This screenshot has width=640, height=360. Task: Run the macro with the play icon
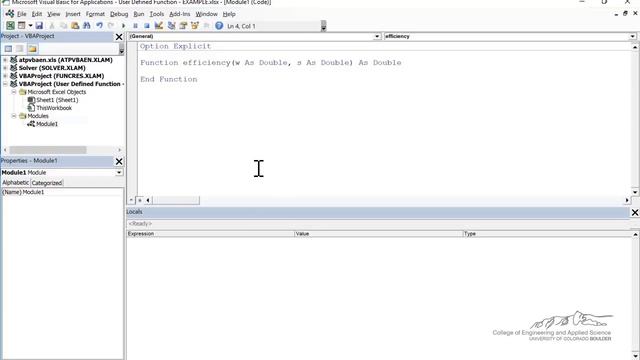tap(123, 26)
